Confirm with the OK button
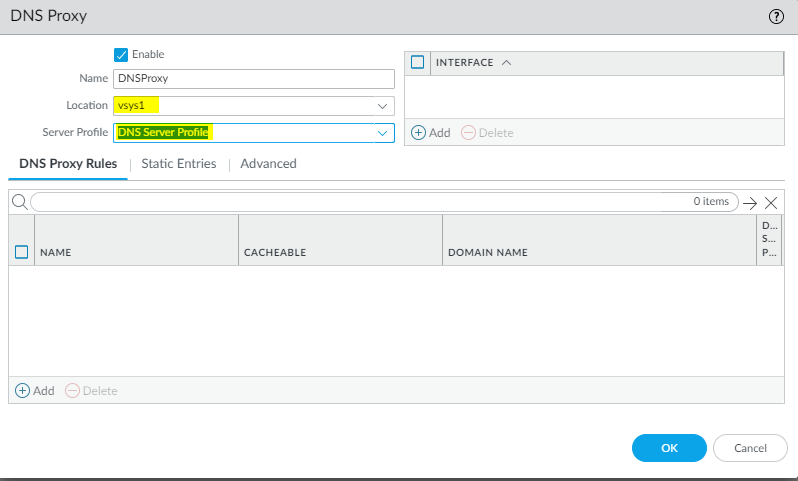The image size is (798, 481). click(x=669, y=448)
